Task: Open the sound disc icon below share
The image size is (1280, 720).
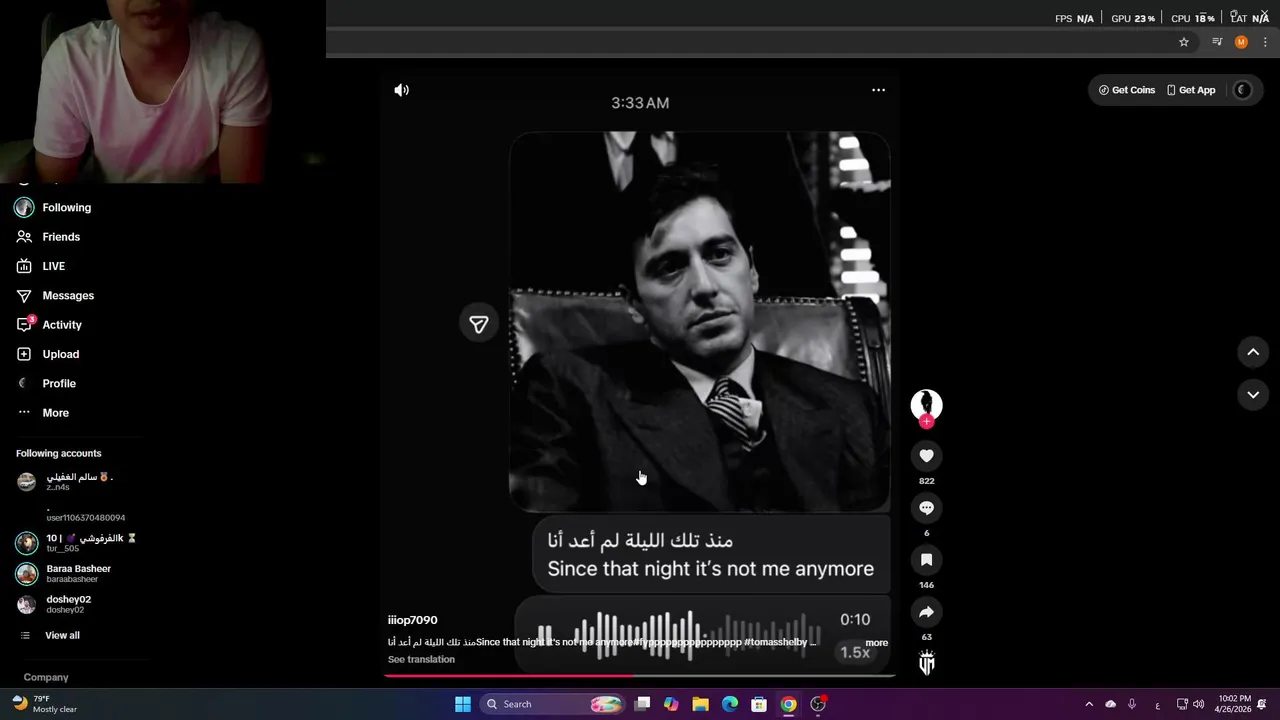Action: [926, 663]
